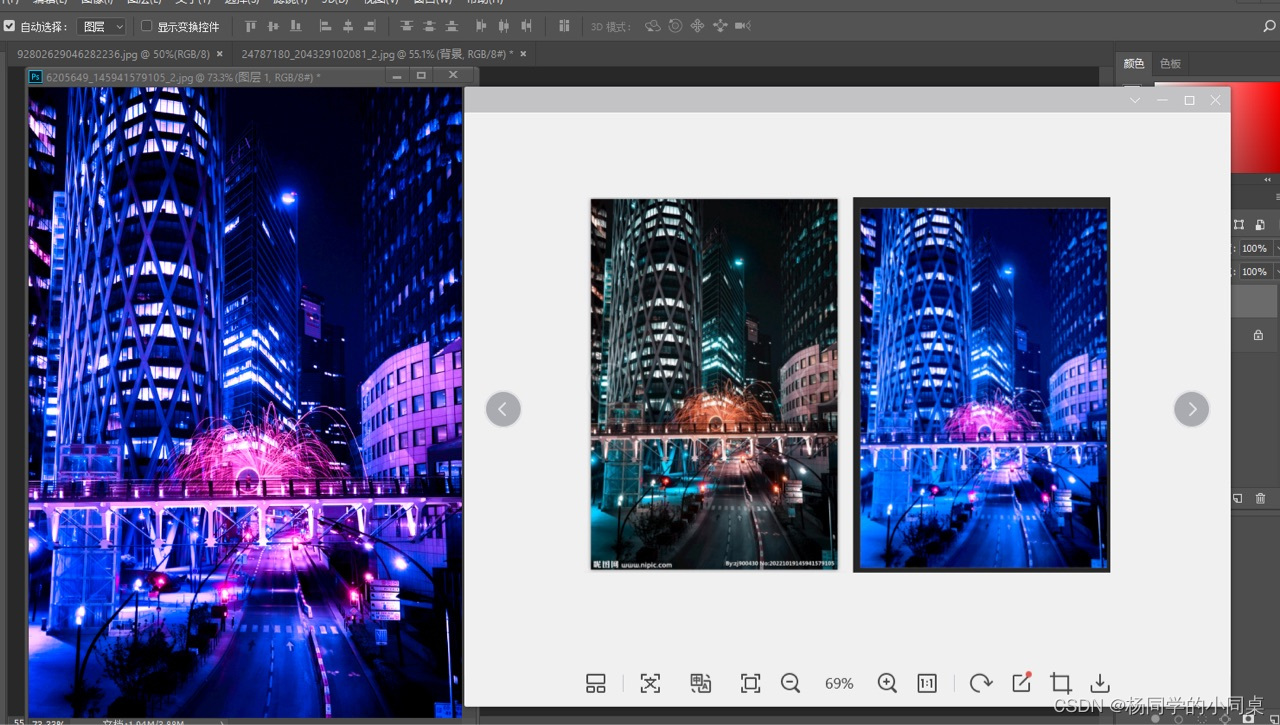Select the 3D camera scale mode icon

point(743,26)
